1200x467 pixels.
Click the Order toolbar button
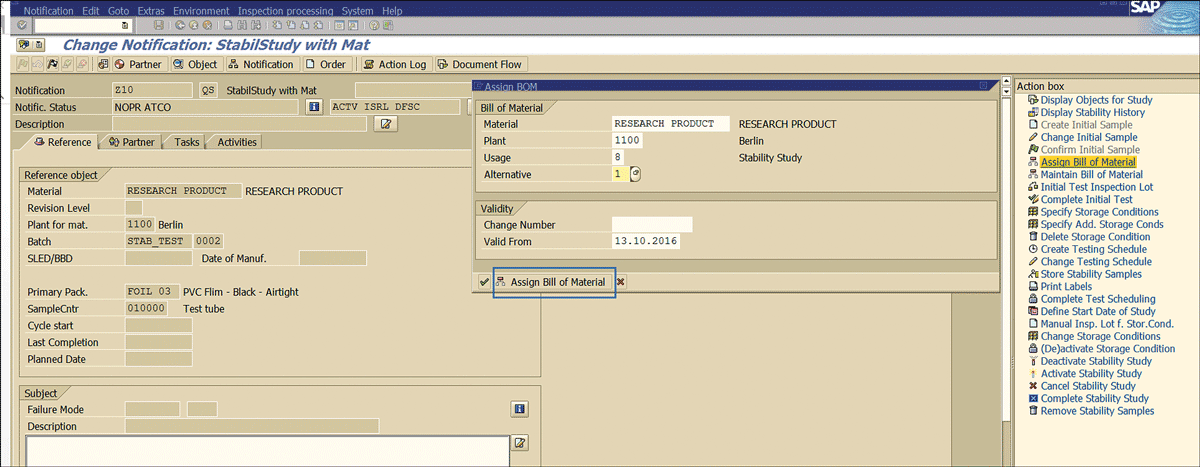[x=326, y=65]
